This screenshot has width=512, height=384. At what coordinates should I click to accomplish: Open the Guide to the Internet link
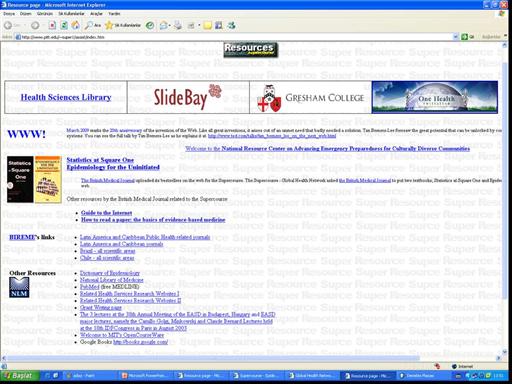106,213
